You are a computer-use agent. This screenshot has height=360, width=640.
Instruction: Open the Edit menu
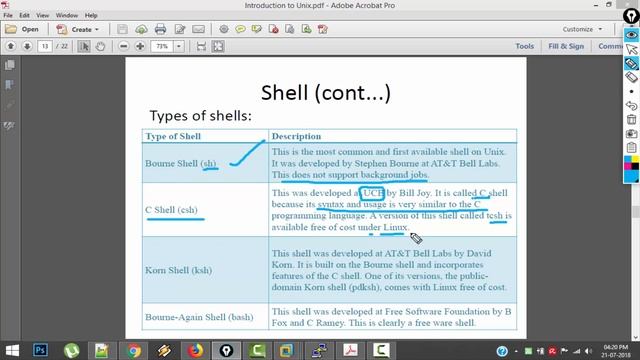pos(24,15)
